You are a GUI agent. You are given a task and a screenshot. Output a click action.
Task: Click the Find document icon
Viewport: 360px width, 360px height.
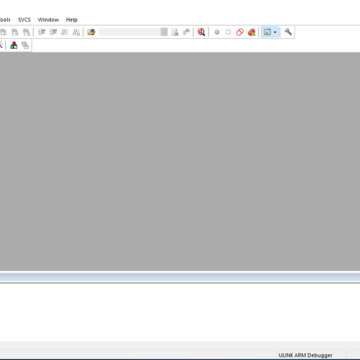pyautogui.click(x=175, y=32)
